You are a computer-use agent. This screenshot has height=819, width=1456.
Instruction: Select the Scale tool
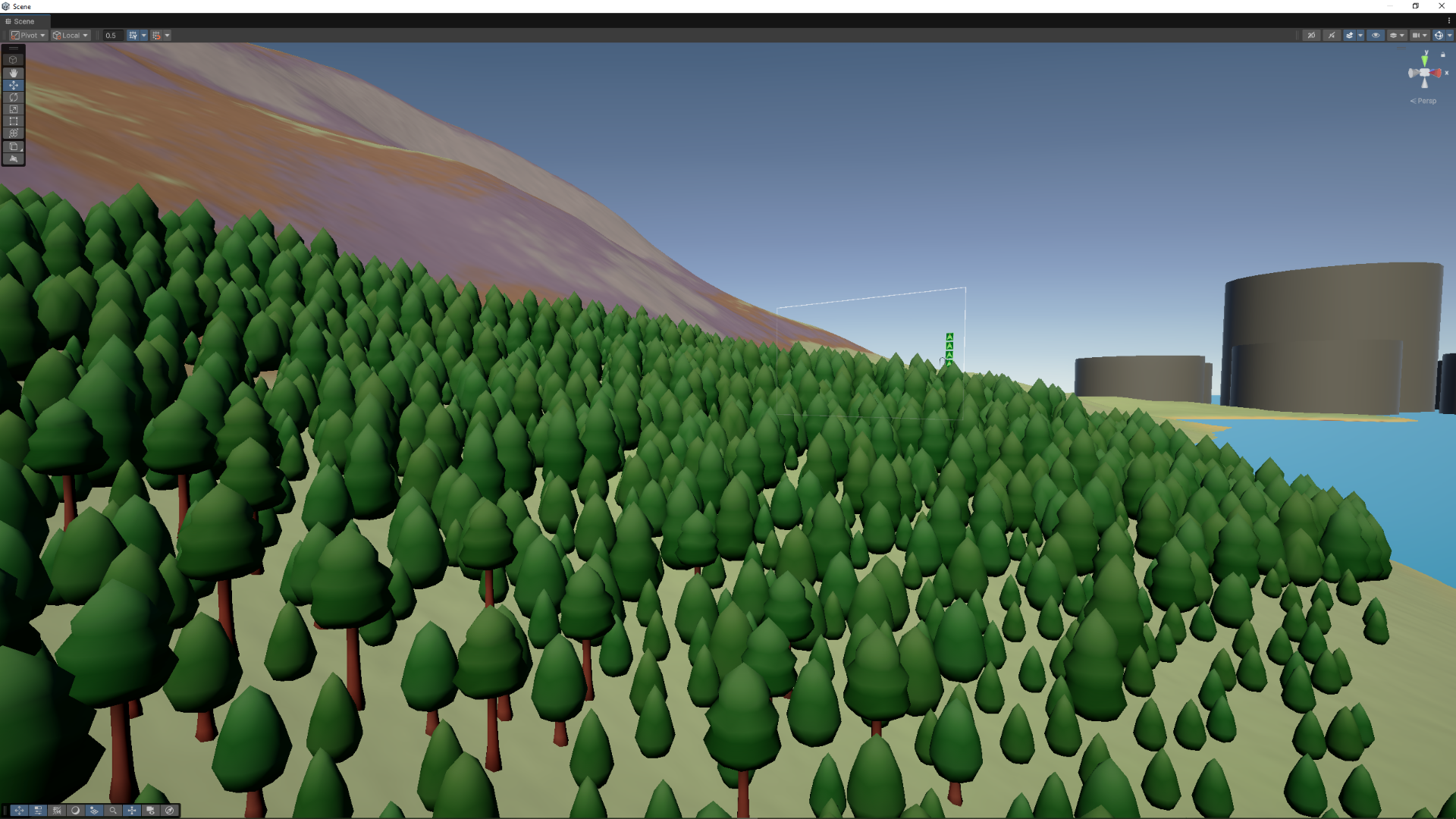(x=14, y=109)
